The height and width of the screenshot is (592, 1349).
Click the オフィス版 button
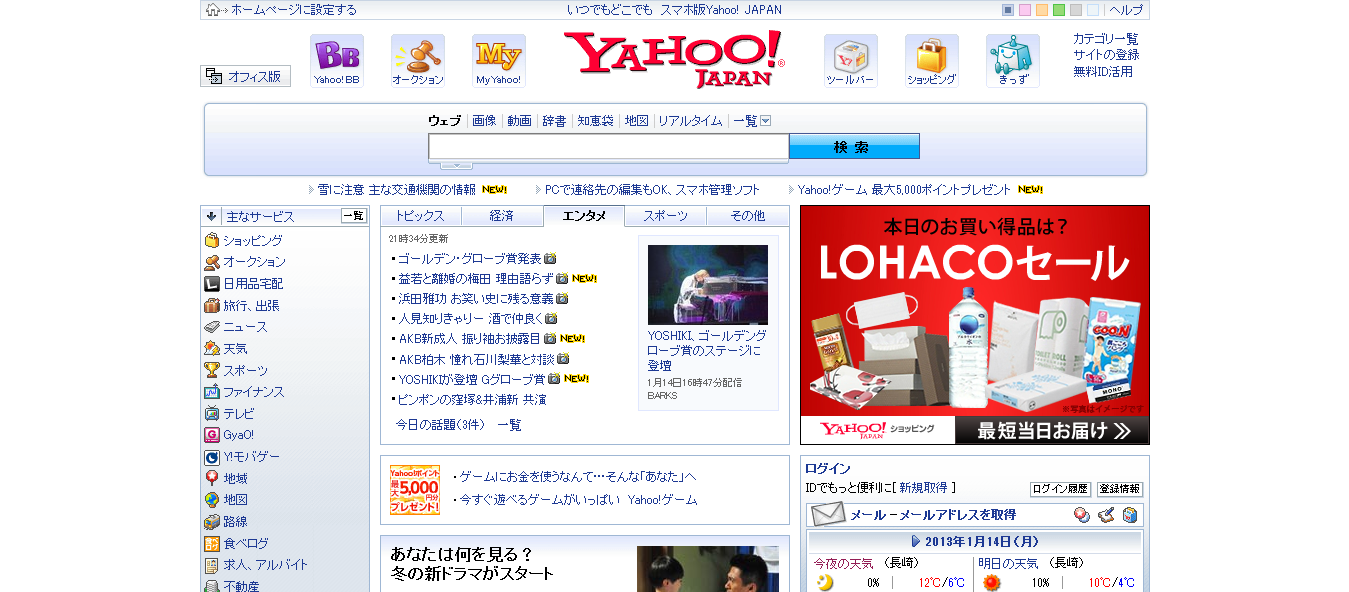[x=245, y=76]
